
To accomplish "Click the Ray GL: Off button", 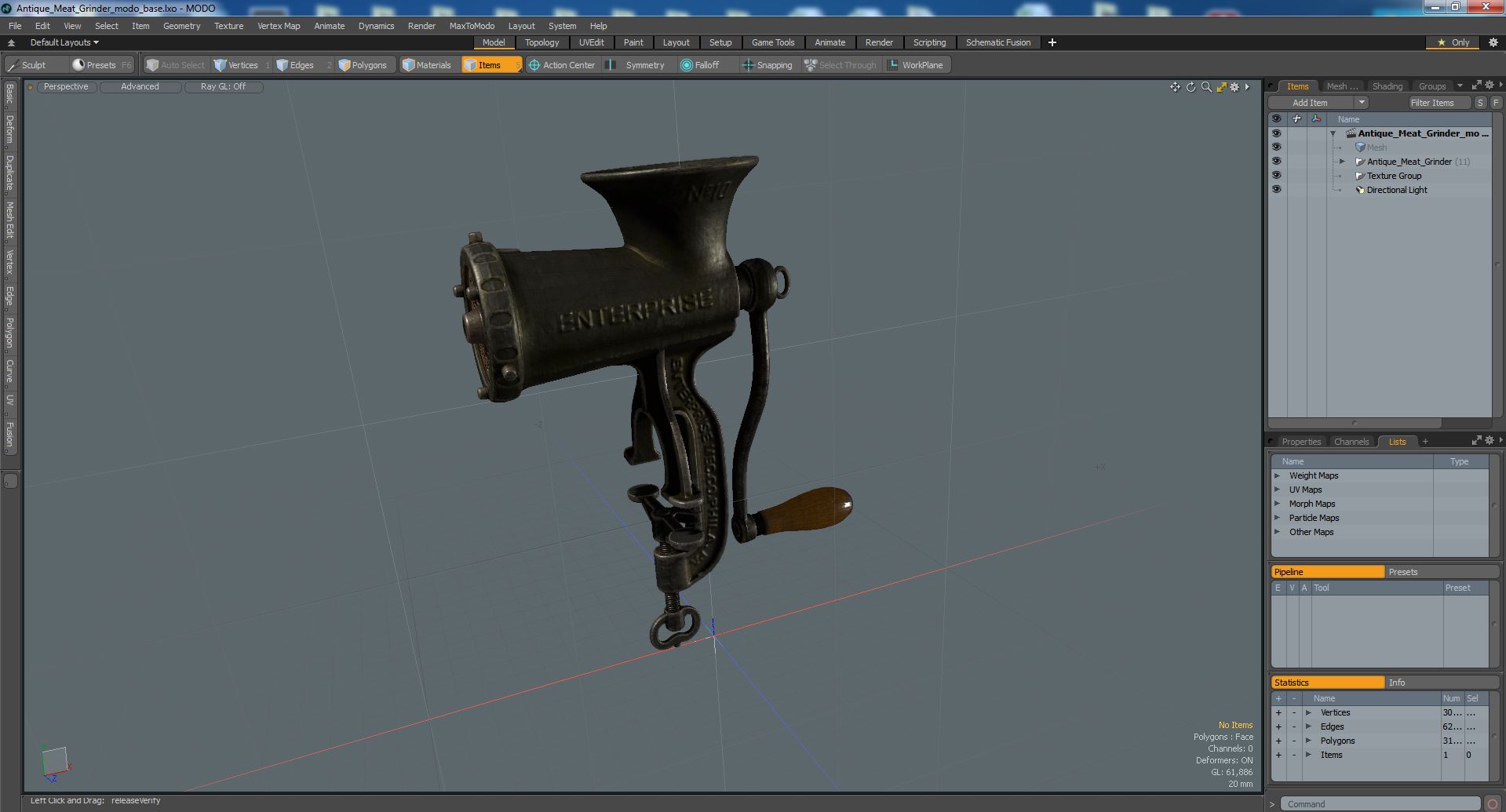I will (223, 86).
